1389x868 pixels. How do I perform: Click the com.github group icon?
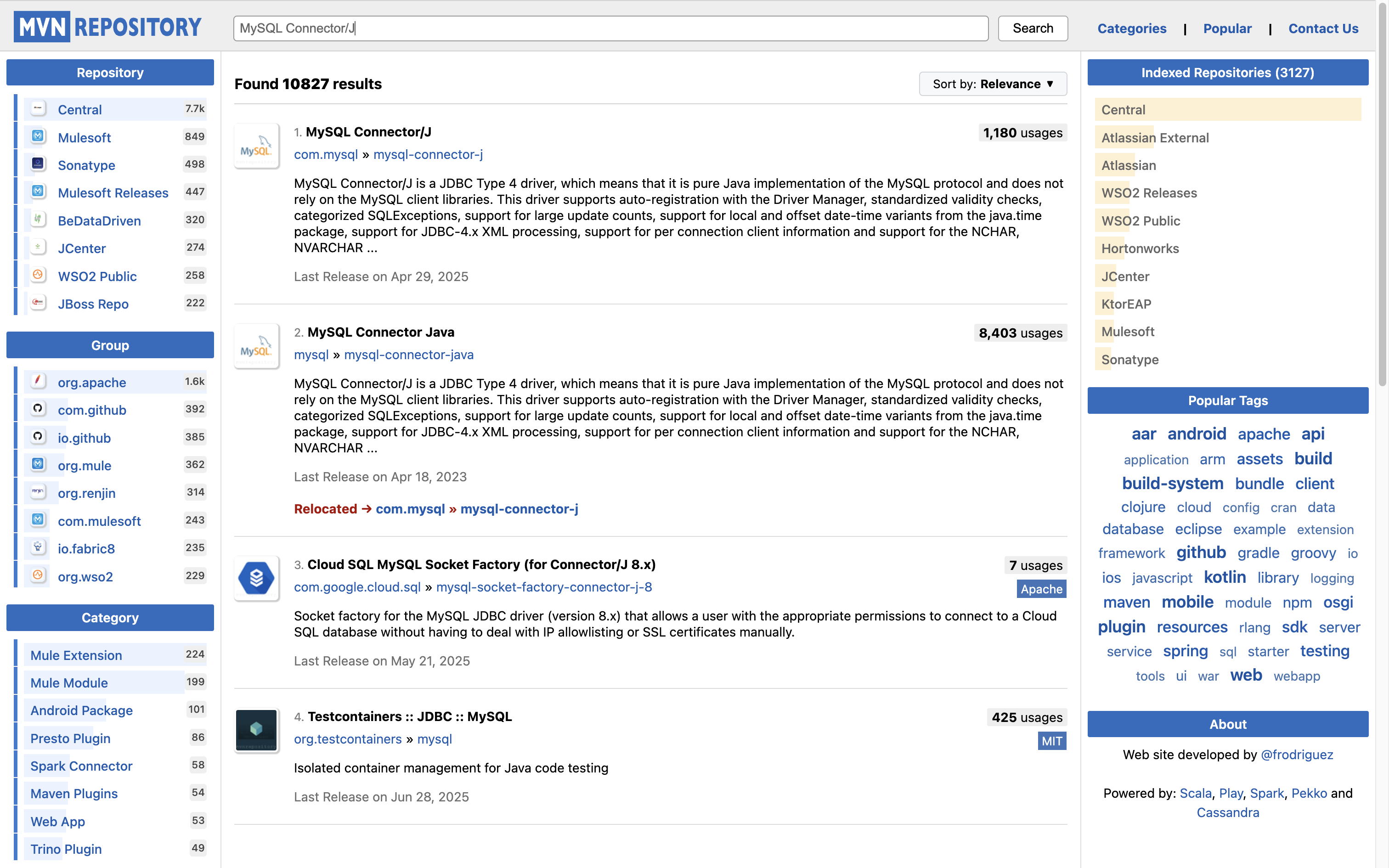point(38,409)
